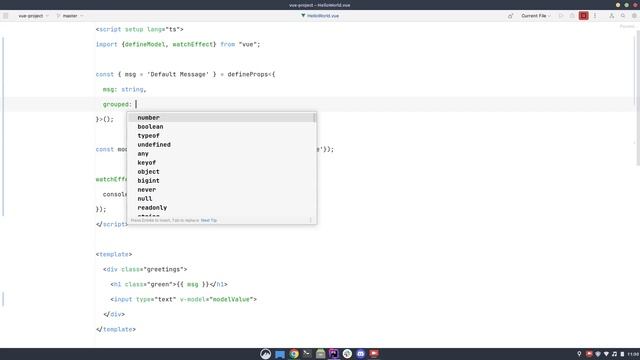Click the location pin tray icon
This screenshot has width=640, height=360.
pos(579,354)
